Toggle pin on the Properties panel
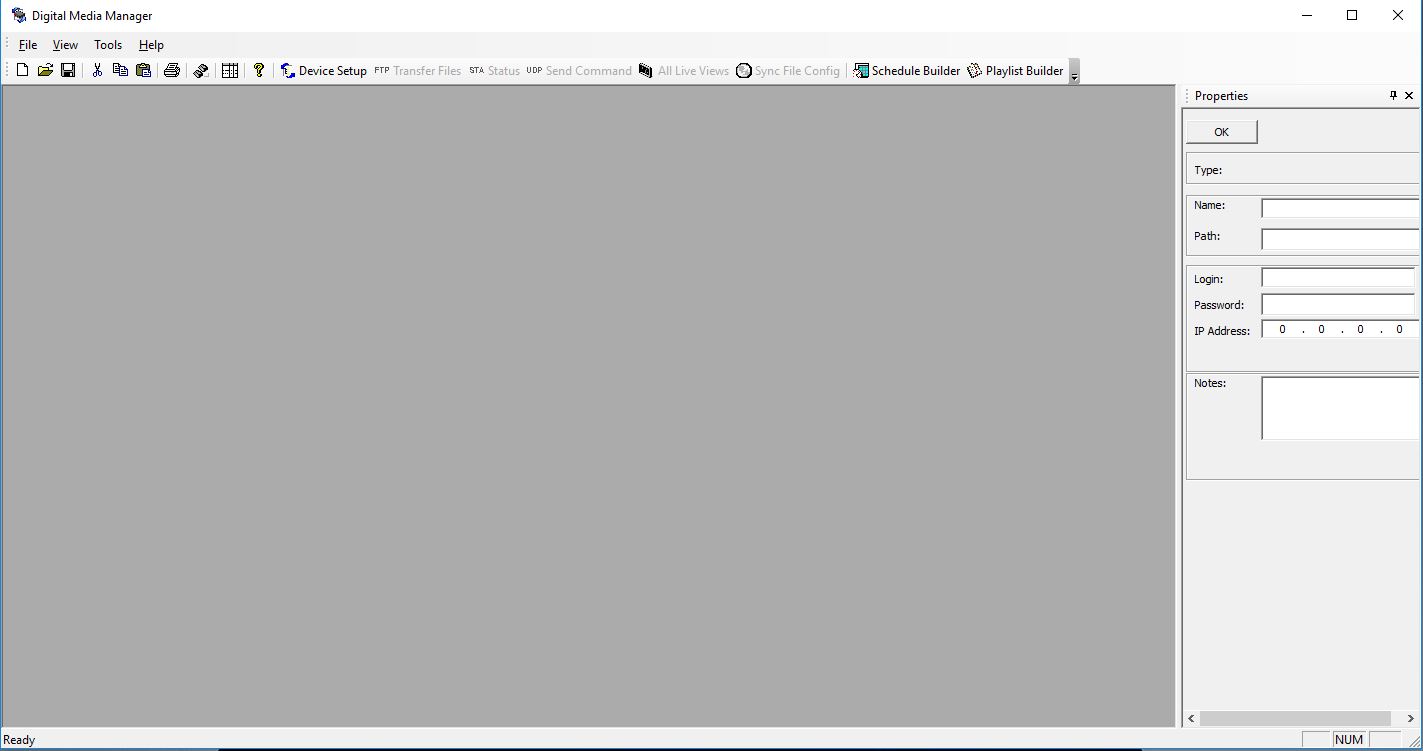The height and width of the screenshot is (751, 1423). 1393,95
